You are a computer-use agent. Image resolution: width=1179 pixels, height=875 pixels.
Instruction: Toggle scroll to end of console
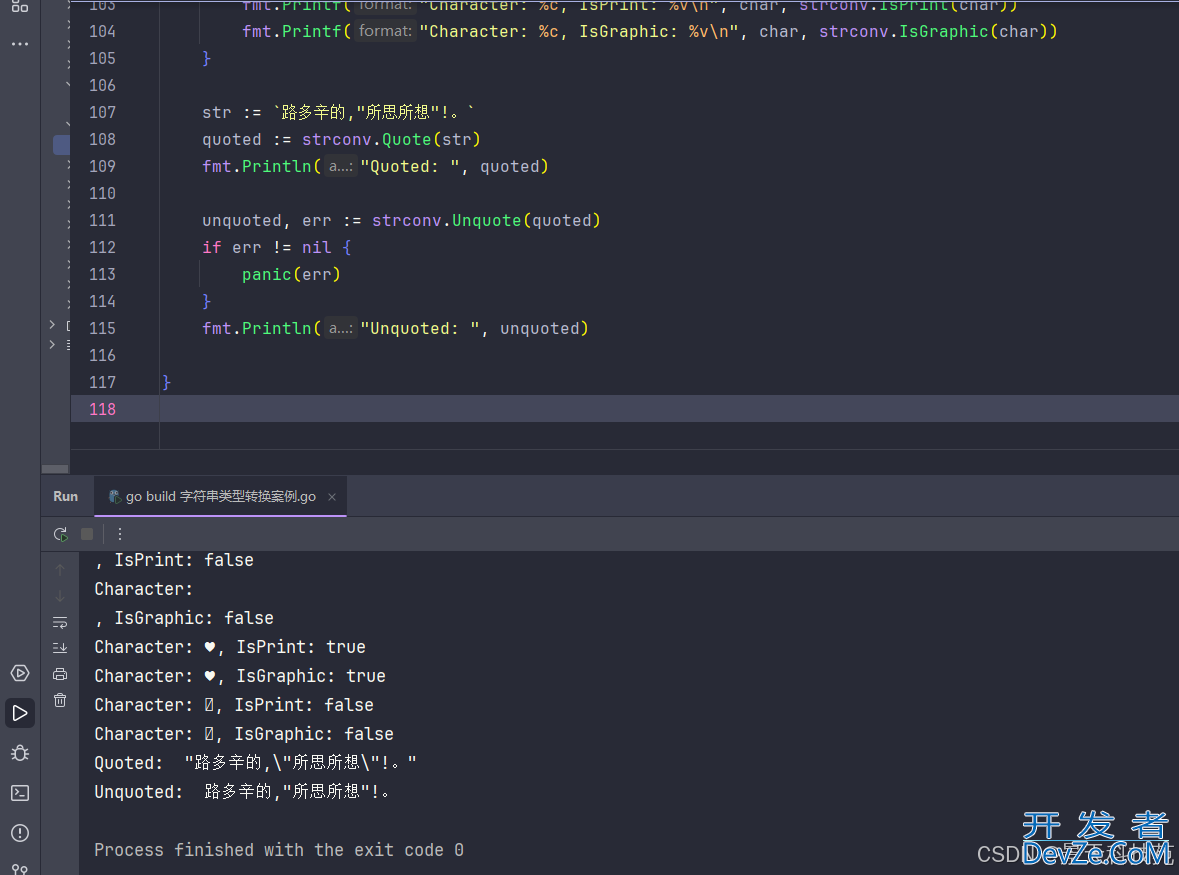coord(60,648)
